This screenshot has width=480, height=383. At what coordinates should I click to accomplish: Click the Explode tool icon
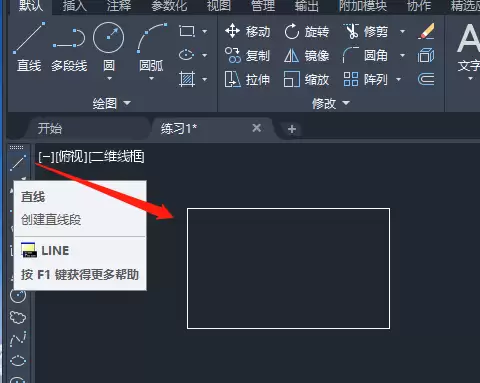[x=426, y=55]
